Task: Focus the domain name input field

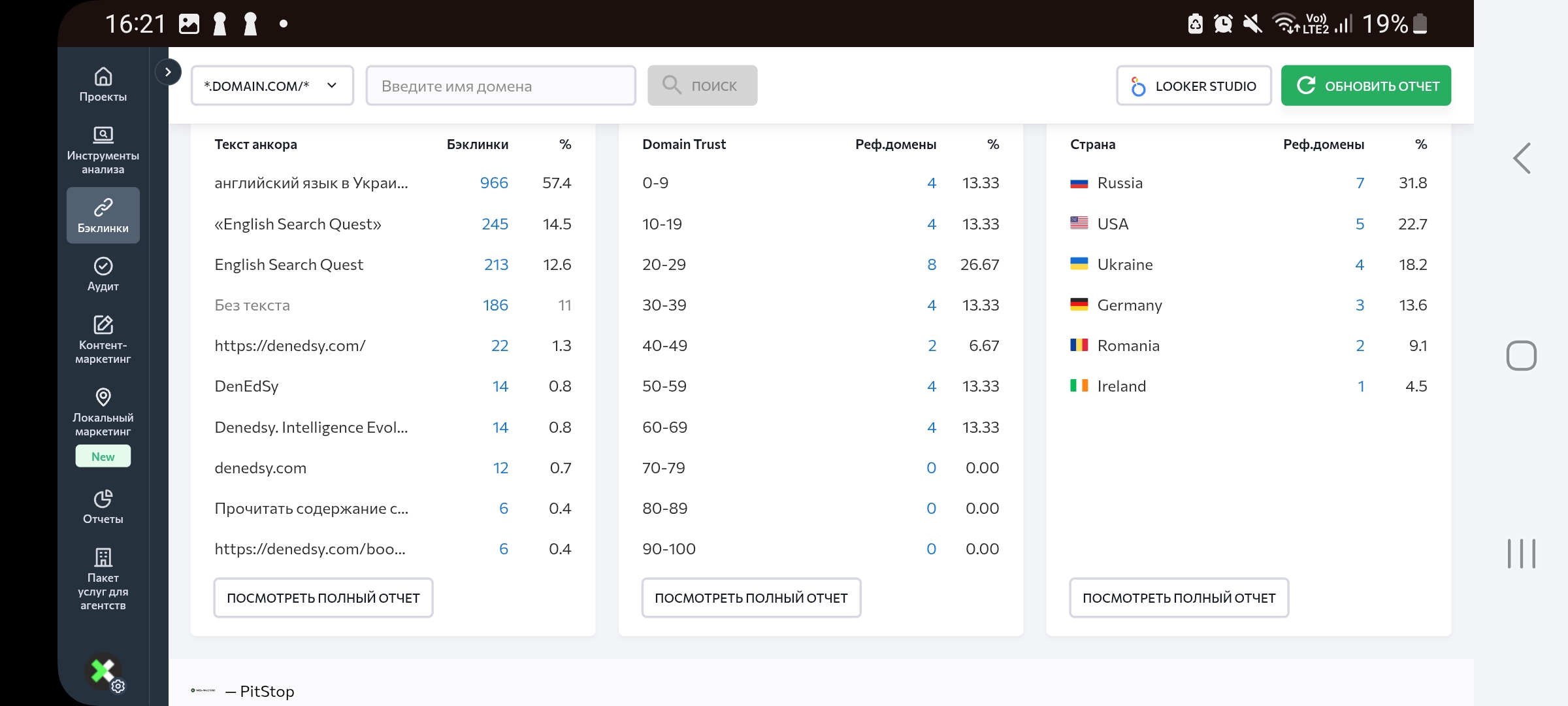Action: coord(500,86)
